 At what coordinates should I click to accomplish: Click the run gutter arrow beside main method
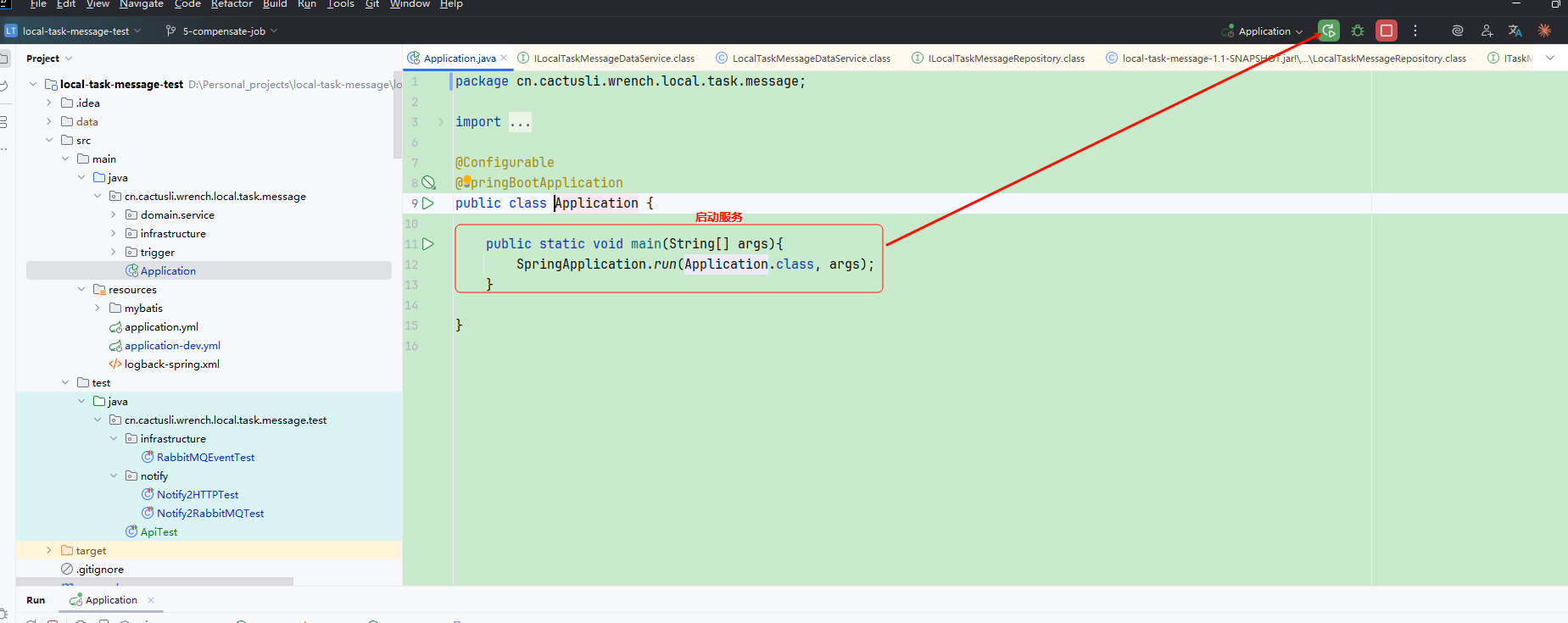tap(428, 244)
